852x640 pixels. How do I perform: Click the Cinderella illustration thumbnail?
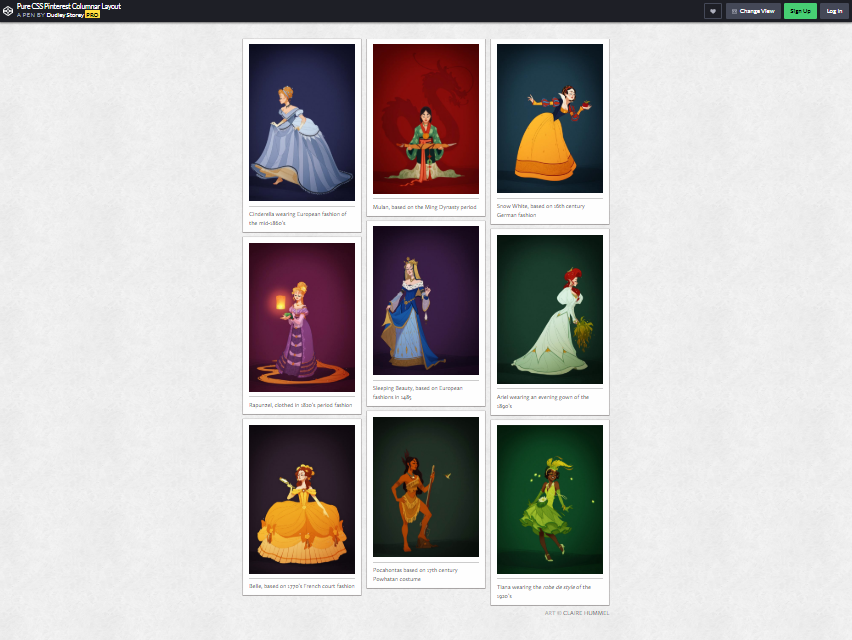click(302, 122)
